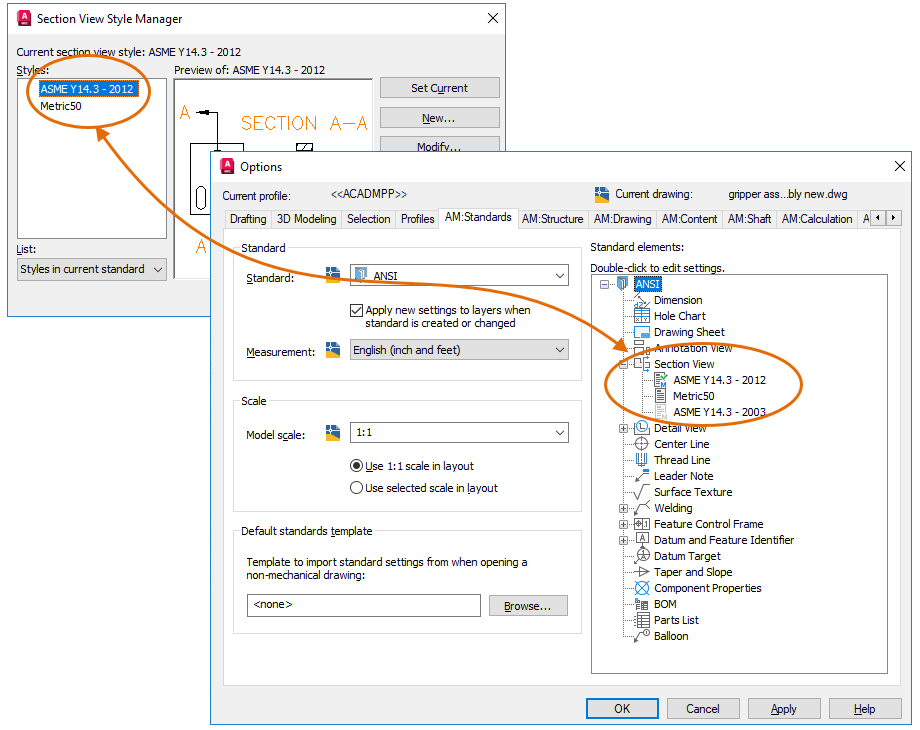This screenshot has width=920, height=730.
Task: Toggle Apply new settings to layers checkbox
Action: click(356, 310)
